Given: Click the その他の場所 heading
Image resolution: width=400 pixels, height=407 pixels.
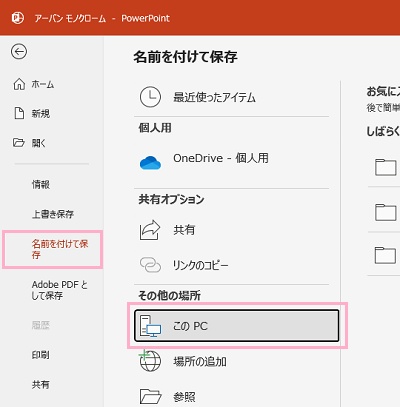Looking at the screenshot, I should [x=169, y=295].
